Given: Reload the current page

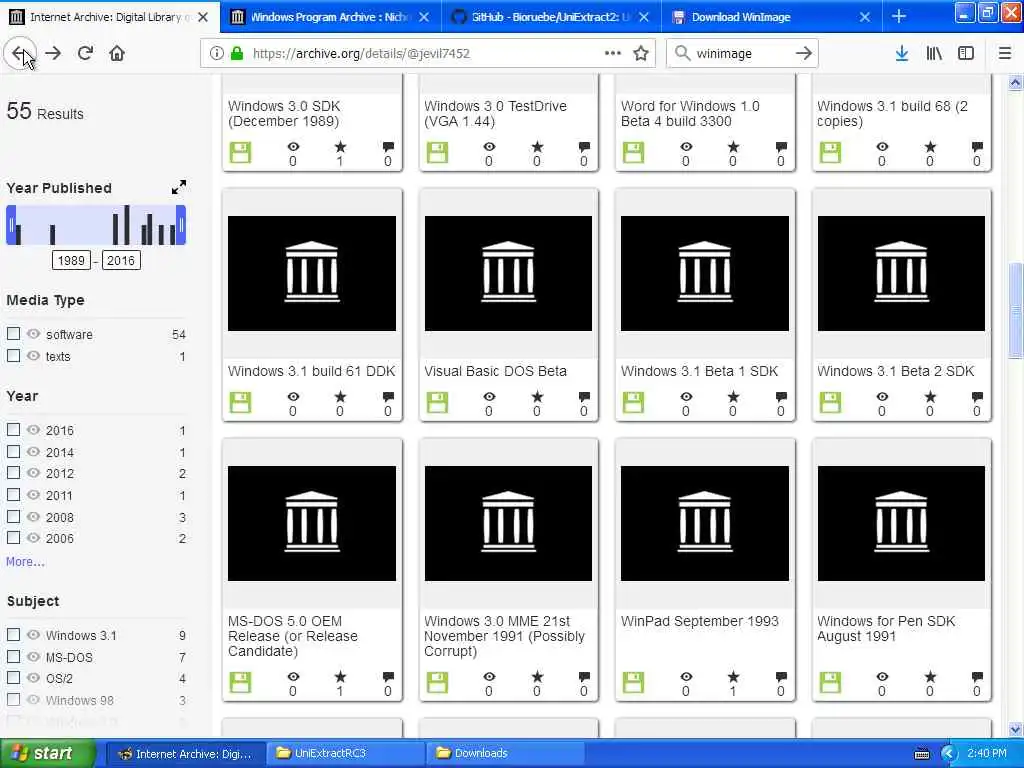Looking at the screenshot, I should (x=86, y=54).
